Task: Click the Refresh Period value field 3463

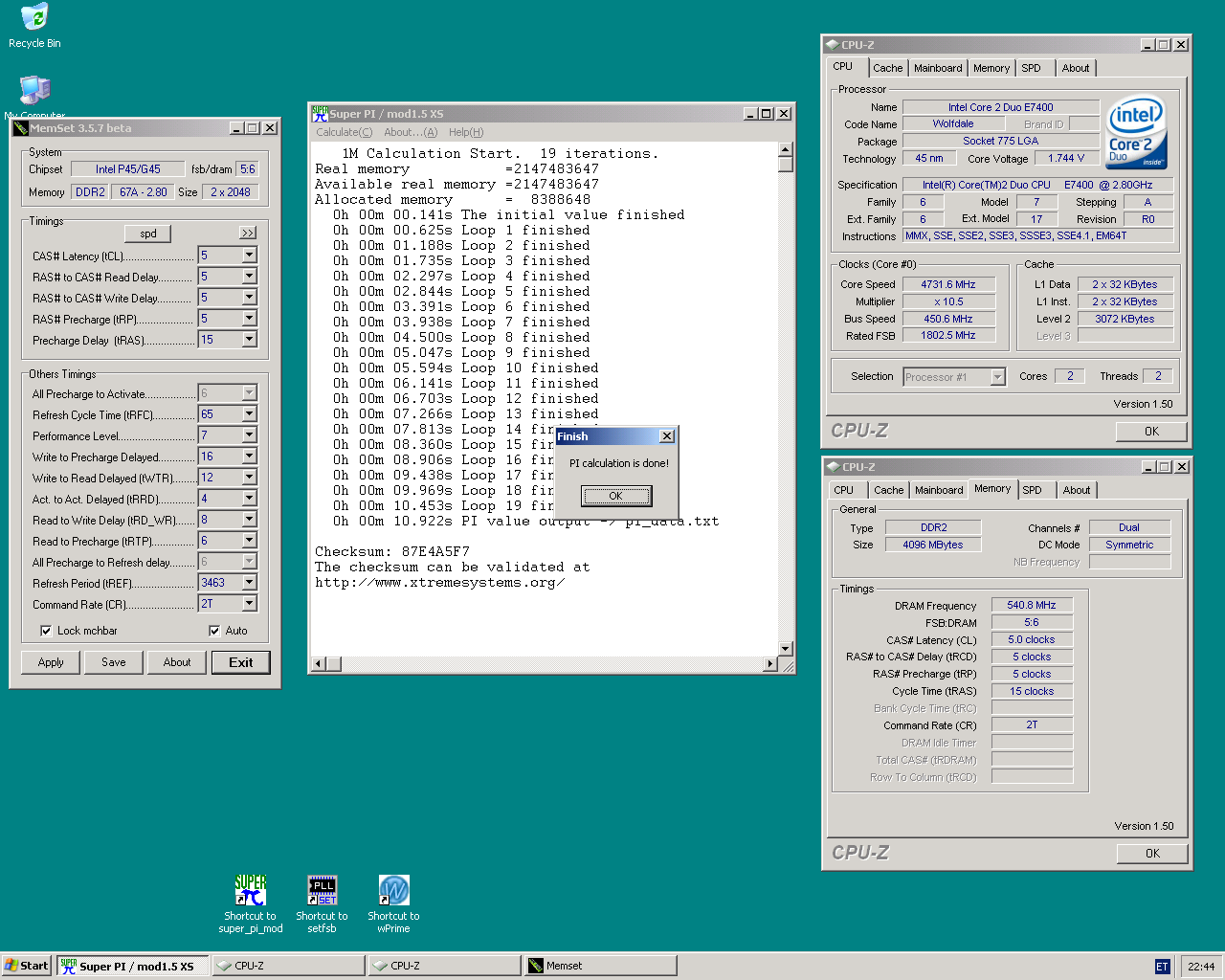Action: pos(219,583)
